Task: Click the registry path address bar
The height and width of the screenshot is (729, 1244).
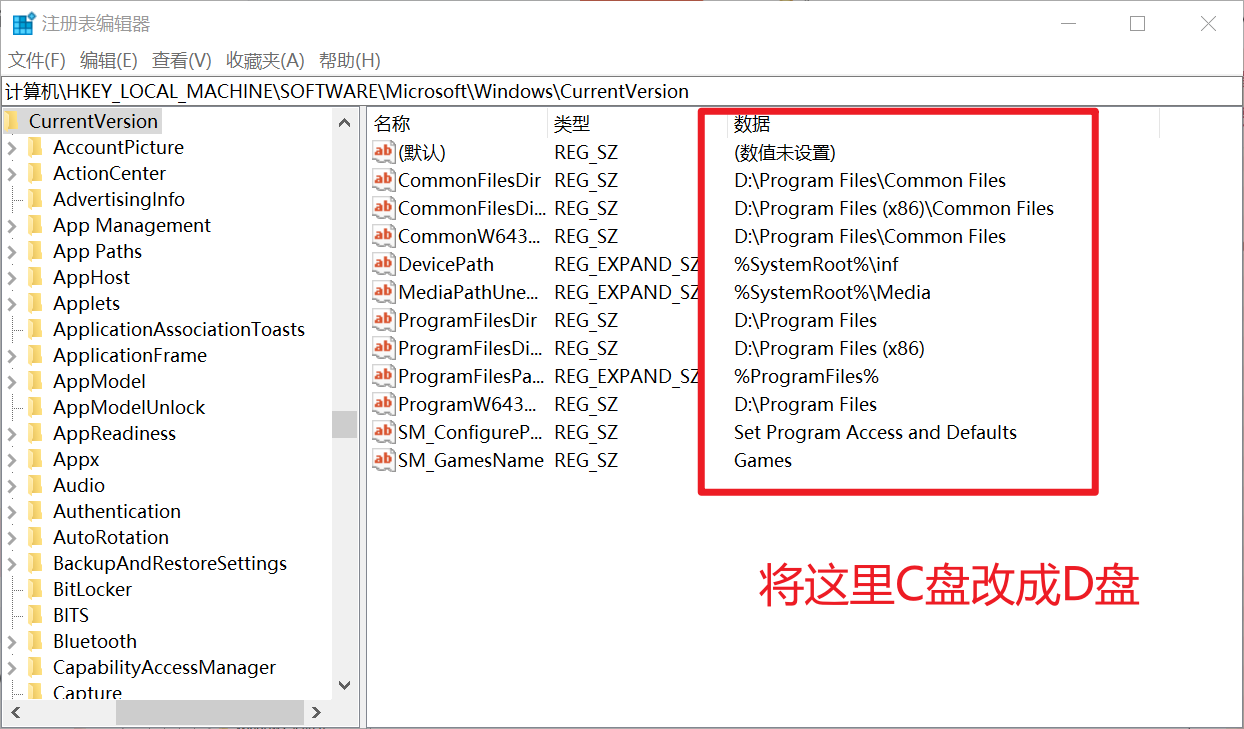Action: pyautogui.click(x=621, y=91)
